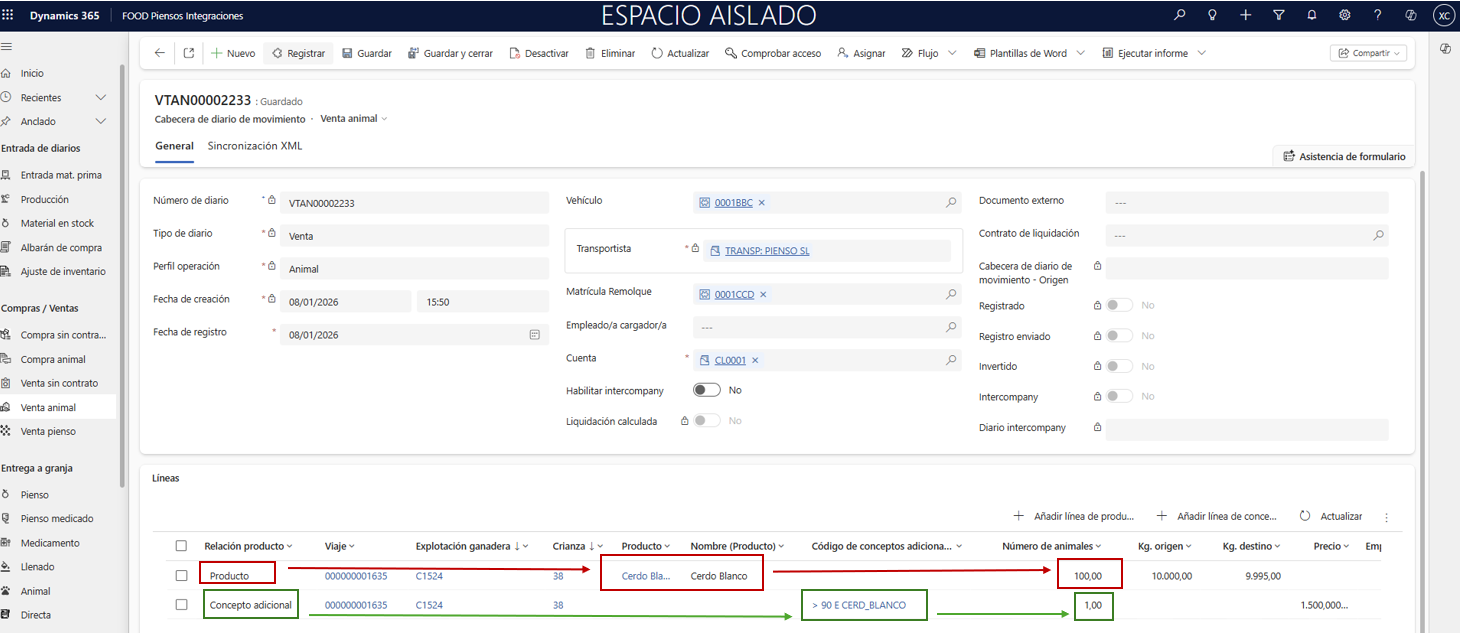Open calendar picker for Fecha de registro

pyautogui.click(x=534, y=335)
